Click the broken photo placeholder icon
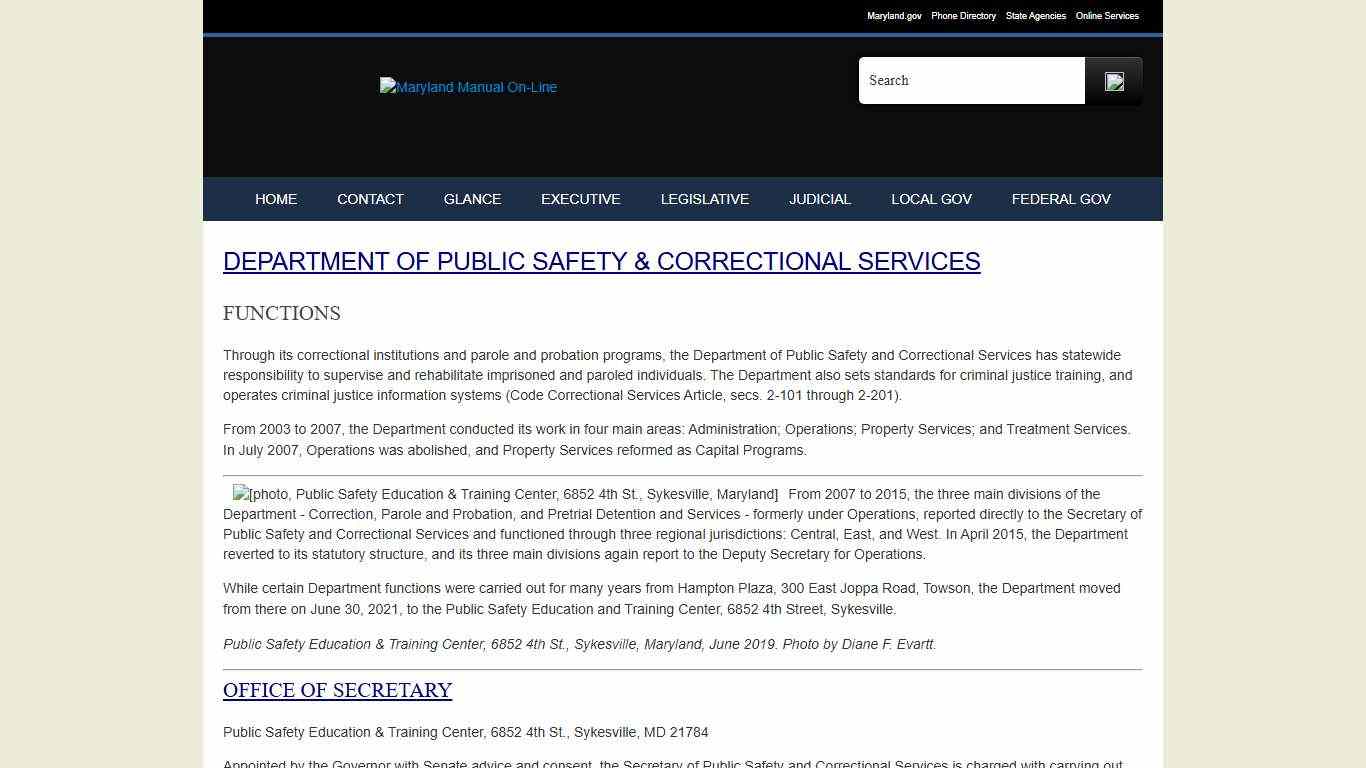The image size is (1366, 768). (x=239, y=493)
